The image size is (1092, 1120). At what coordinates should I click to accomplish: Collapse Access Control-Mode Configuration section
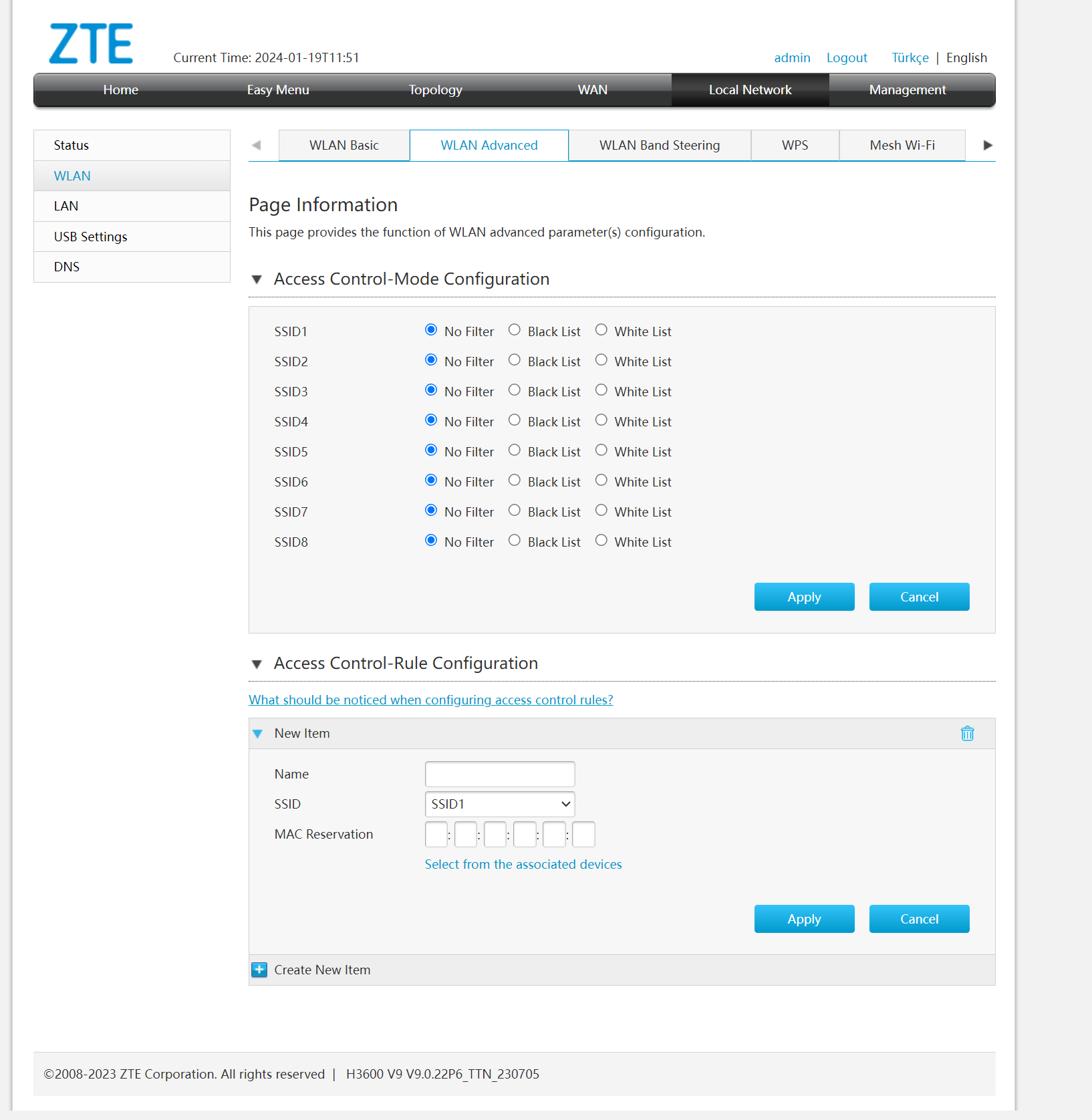coord(257,279)
